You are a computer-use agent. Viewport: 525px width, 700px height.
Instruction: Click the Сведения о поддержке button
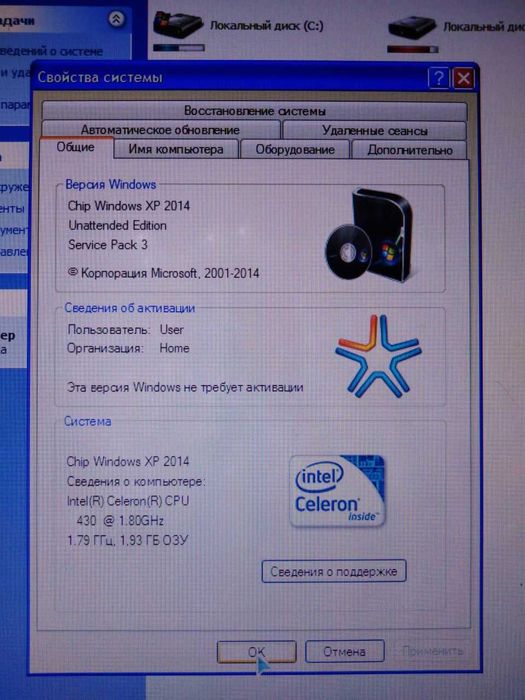point(334,571)
